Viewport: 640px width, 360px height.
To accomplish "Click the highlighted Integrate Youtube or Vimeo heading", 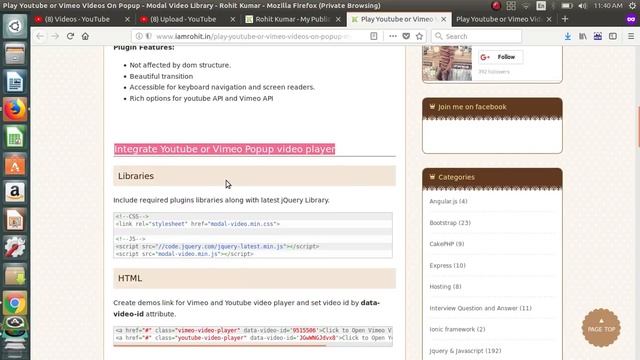I will [x=224, y=149].
